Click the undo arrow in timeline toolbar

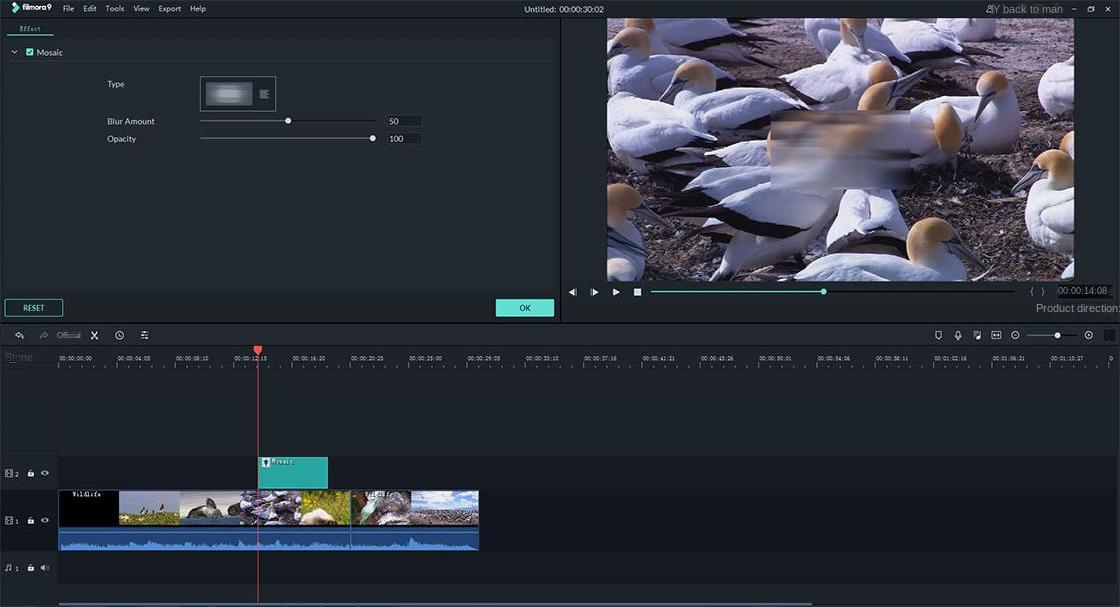coord(19,335)
